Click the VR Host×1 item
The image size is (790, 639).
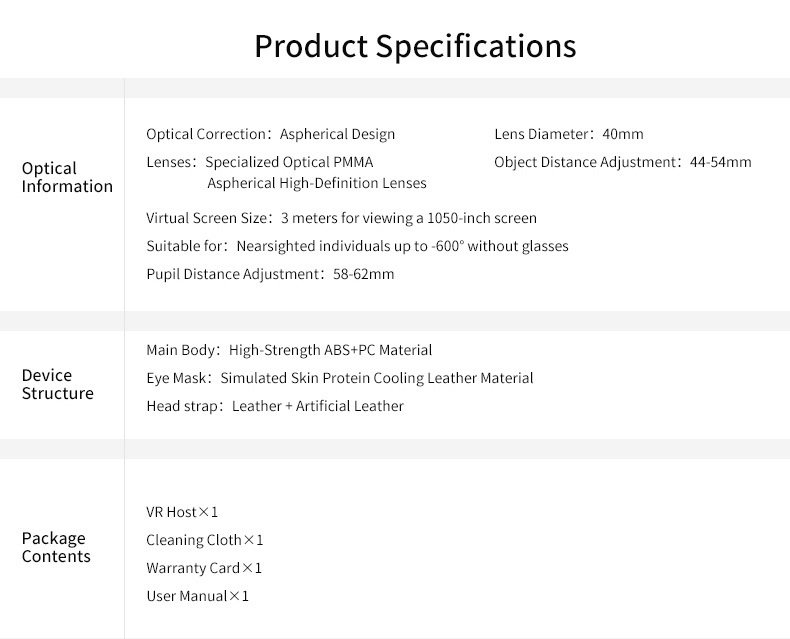pos(182,512)
